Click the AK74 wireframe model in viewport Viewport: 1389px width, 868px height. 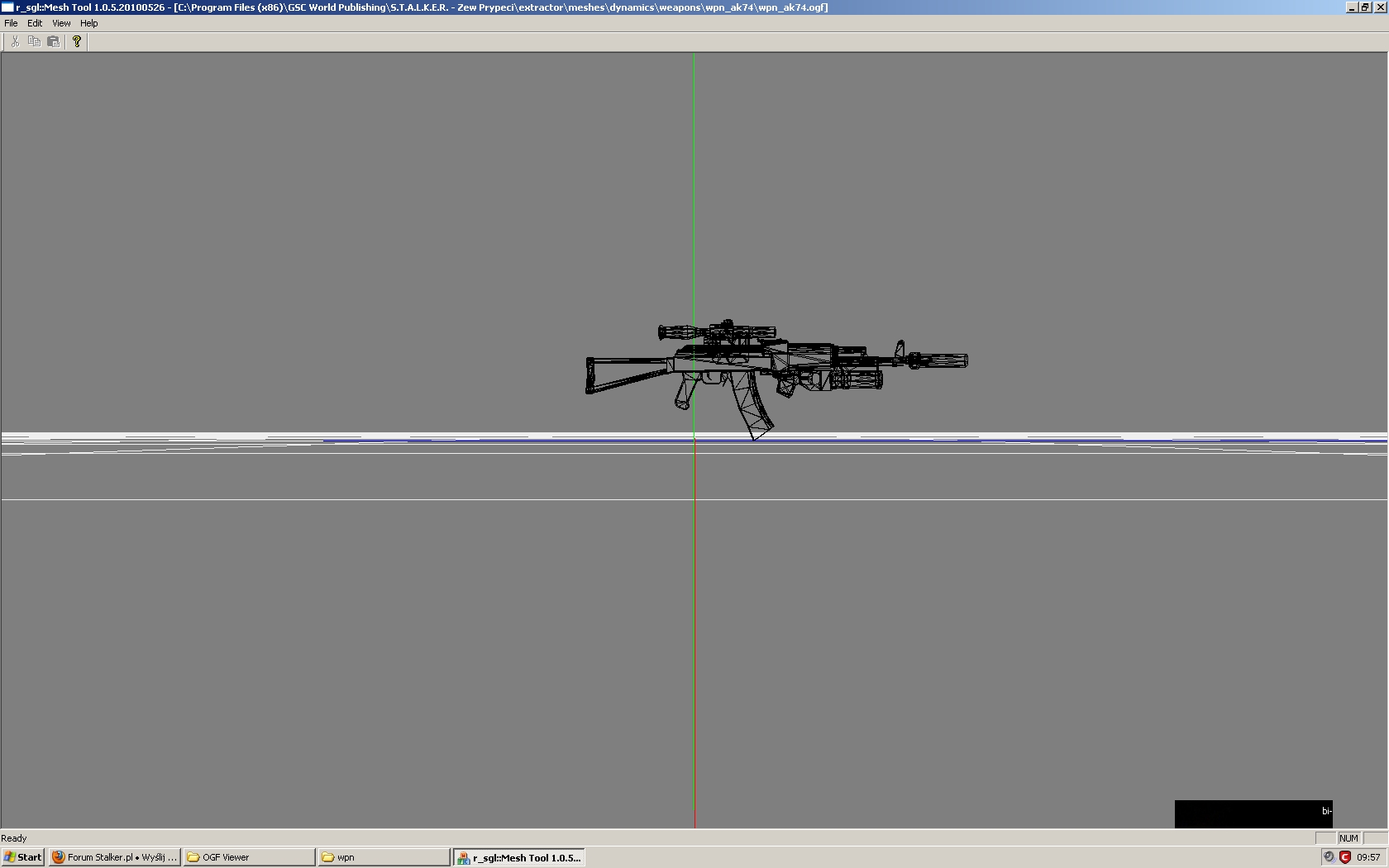pyautogui.click(x=776, y=378)
